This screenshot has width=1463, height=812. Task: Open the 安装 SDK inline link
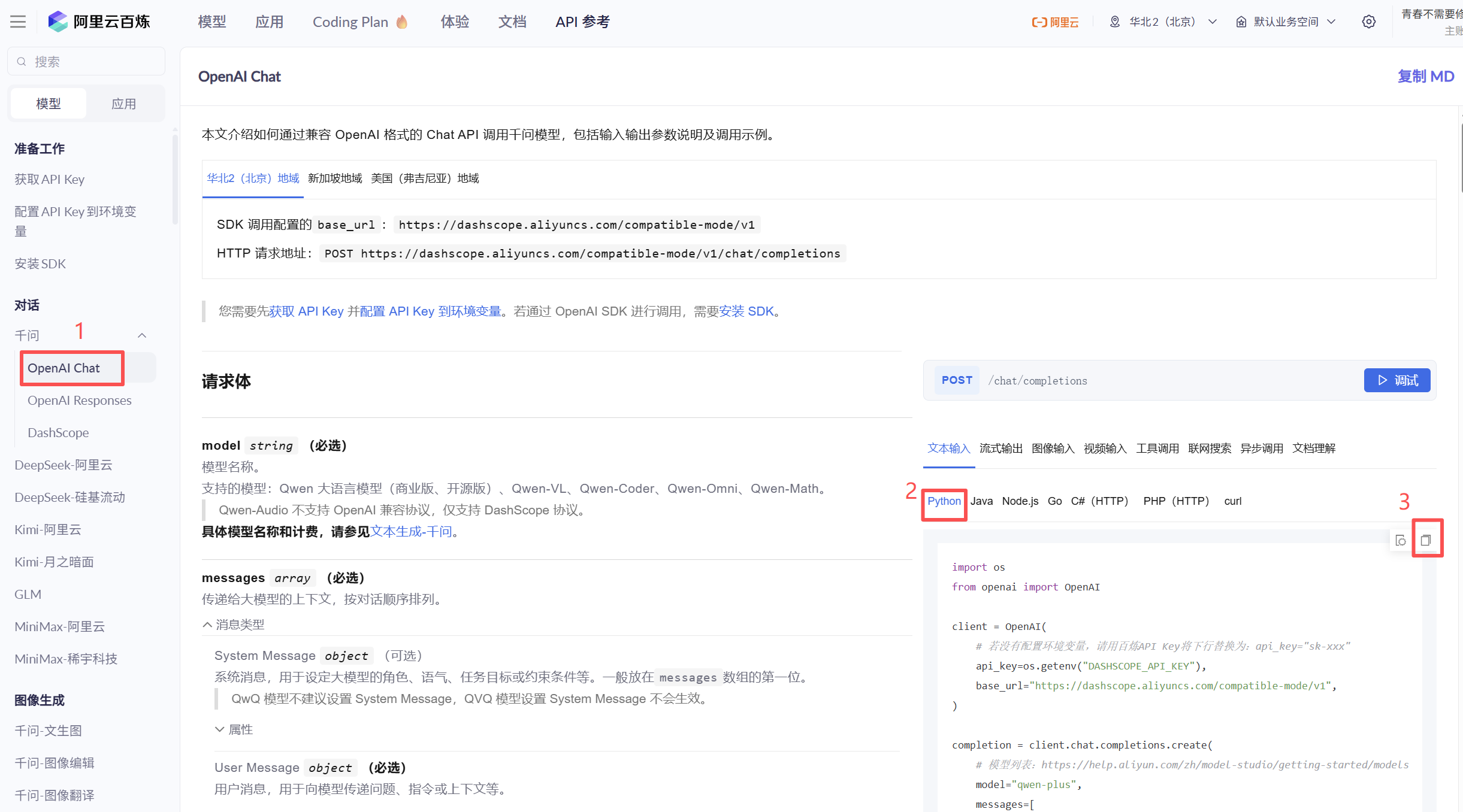(x=746, y=311)
